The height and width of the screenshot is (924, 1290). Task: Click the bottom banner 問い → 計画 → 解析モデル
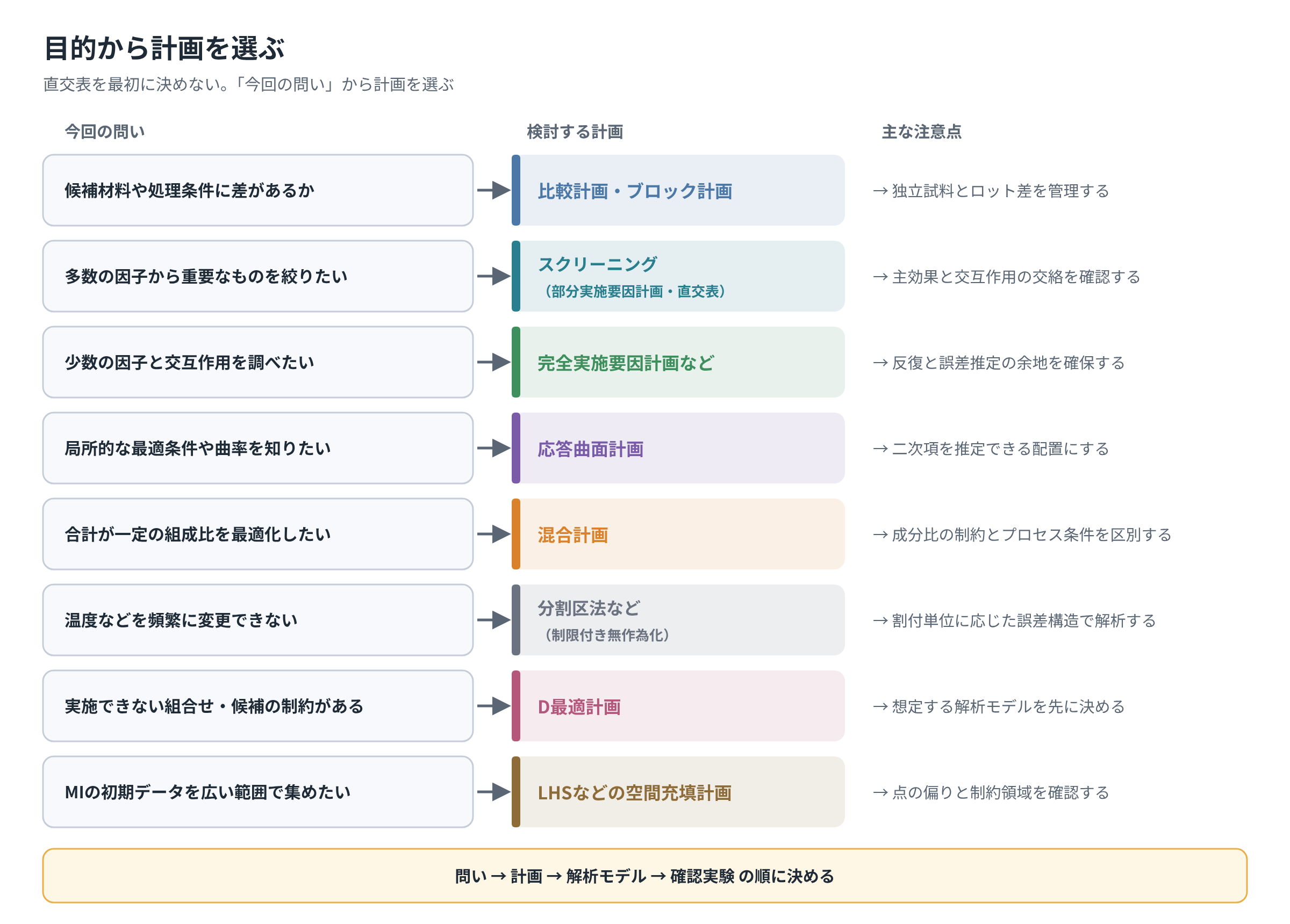click(644, 876)
